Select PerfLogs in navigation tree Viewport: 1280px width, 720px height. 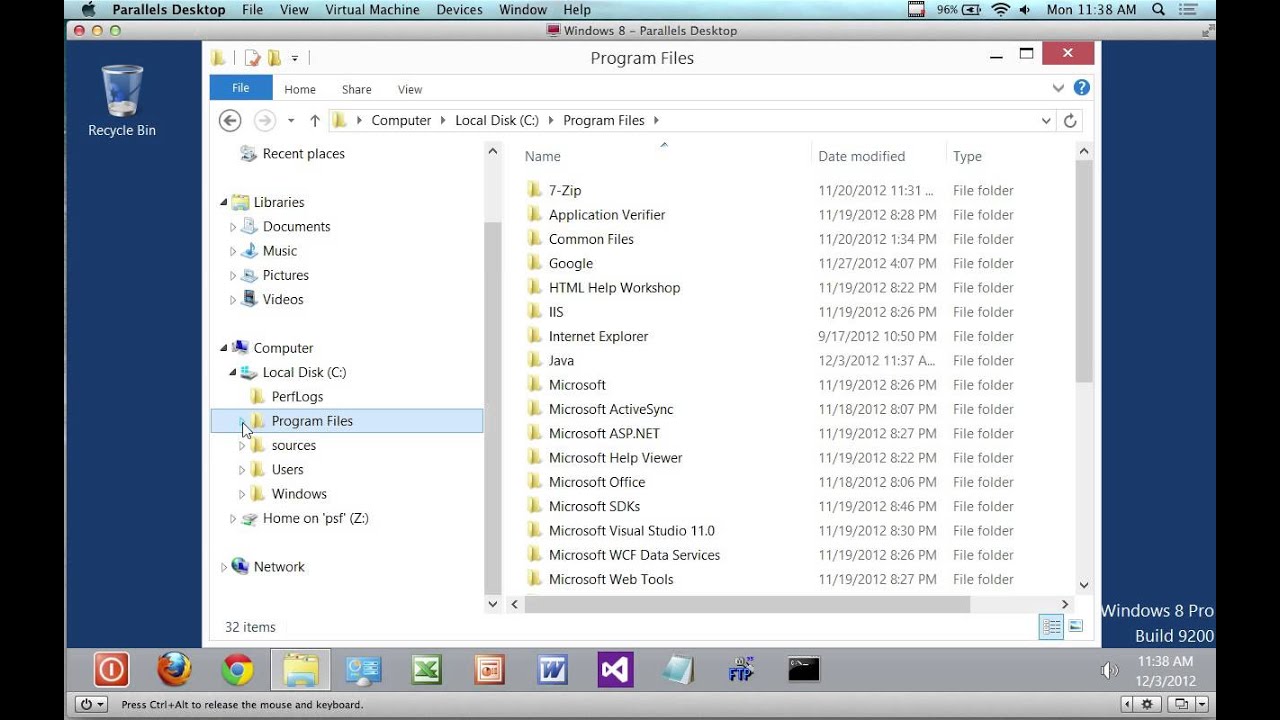pos(297,397)
